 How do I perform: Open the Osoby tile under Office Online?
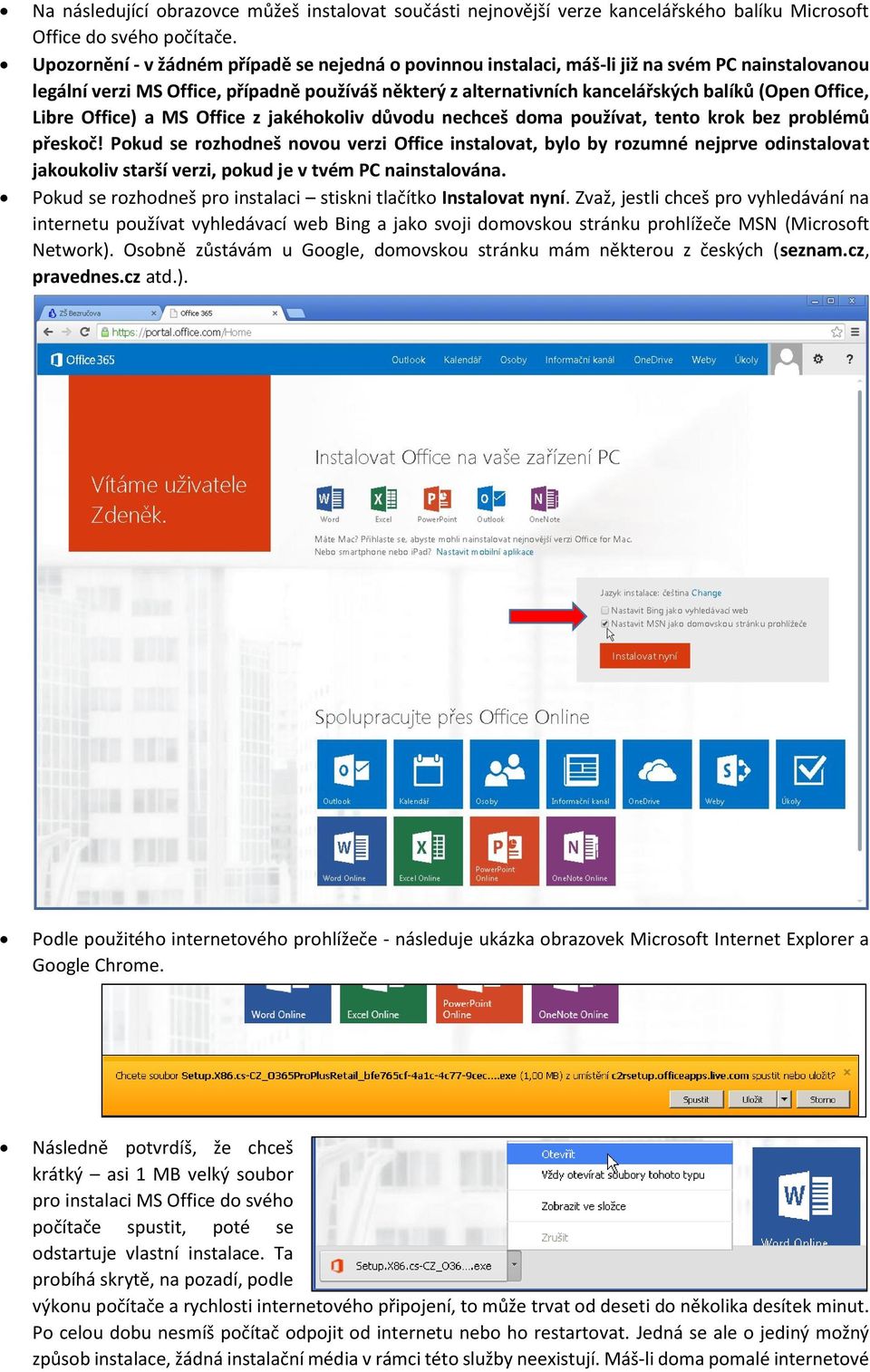pyautogui.click(x=505, y=774)
